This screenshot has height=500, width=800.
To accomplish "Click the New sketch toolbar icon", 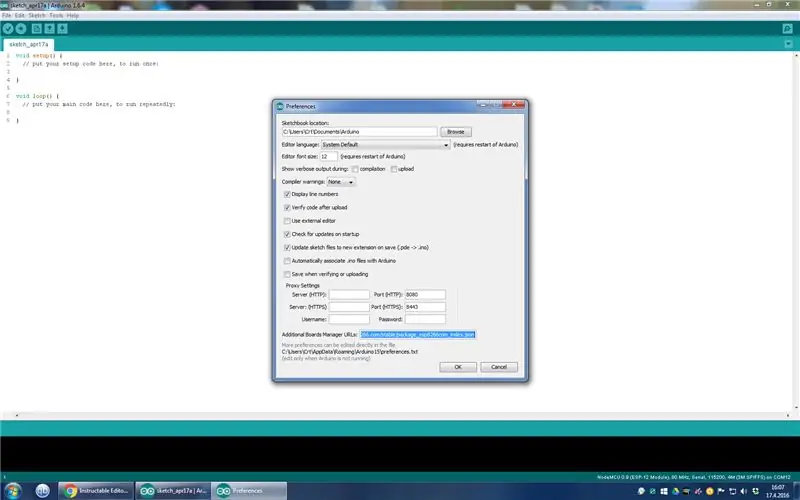I will click(36, 28).
